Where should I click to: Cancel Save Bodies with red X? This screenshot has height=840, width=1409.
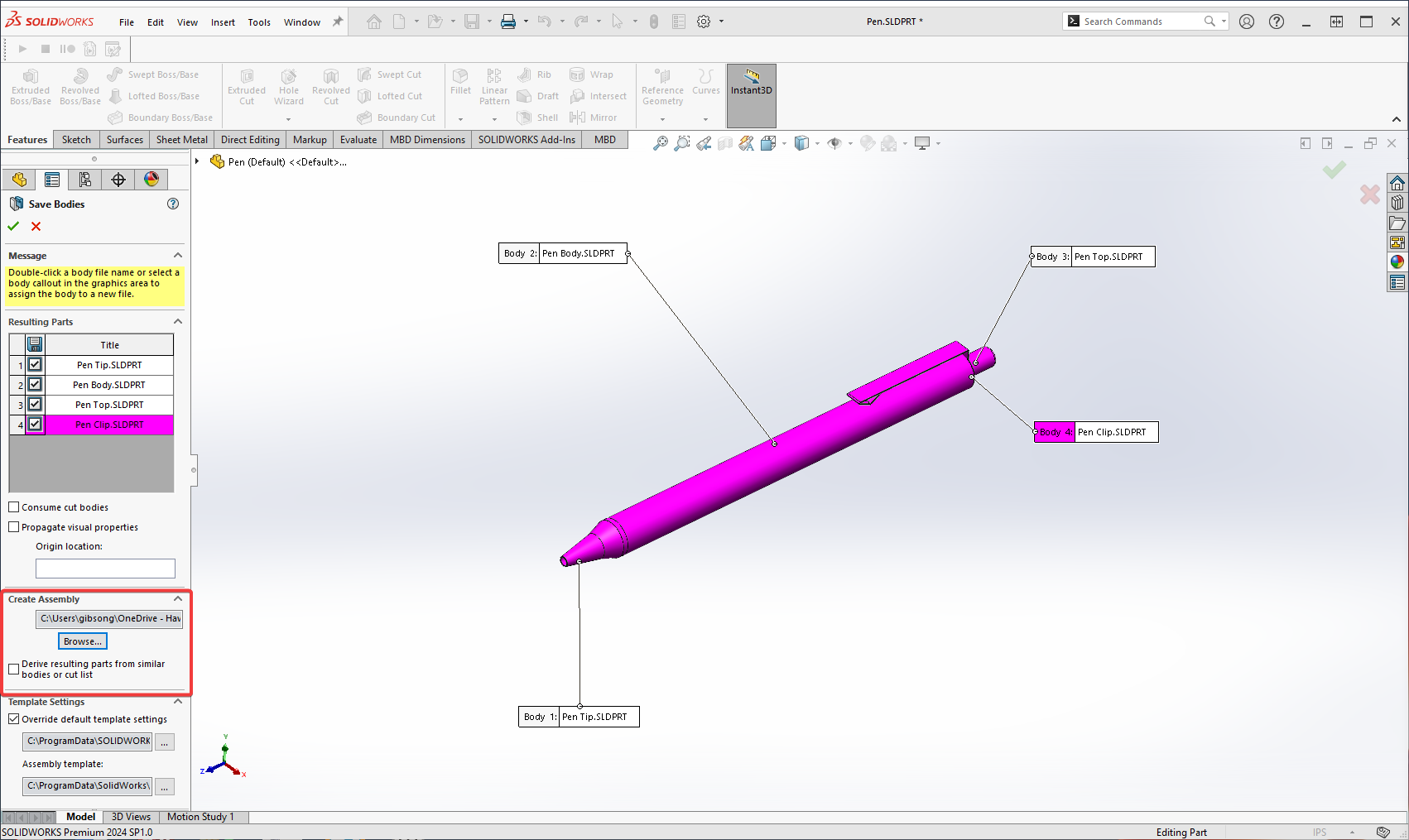(36, 226)
